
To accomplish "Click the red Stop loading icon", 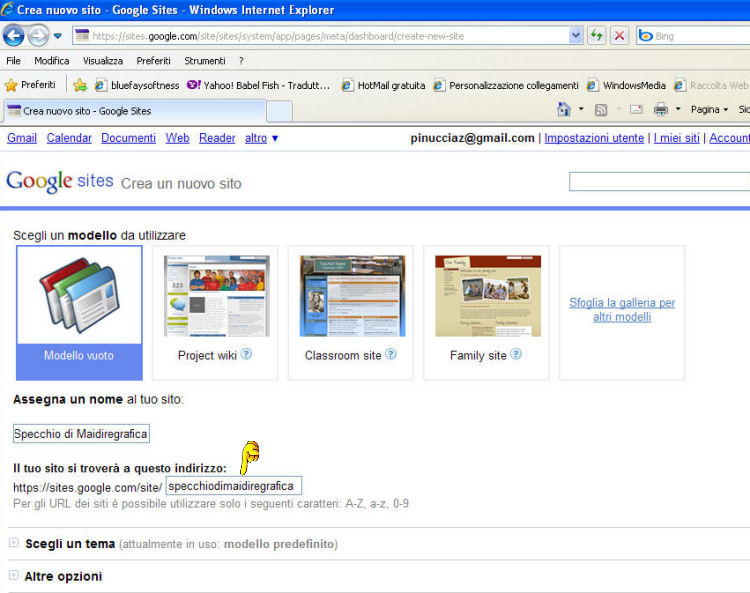I will point(619,36).
